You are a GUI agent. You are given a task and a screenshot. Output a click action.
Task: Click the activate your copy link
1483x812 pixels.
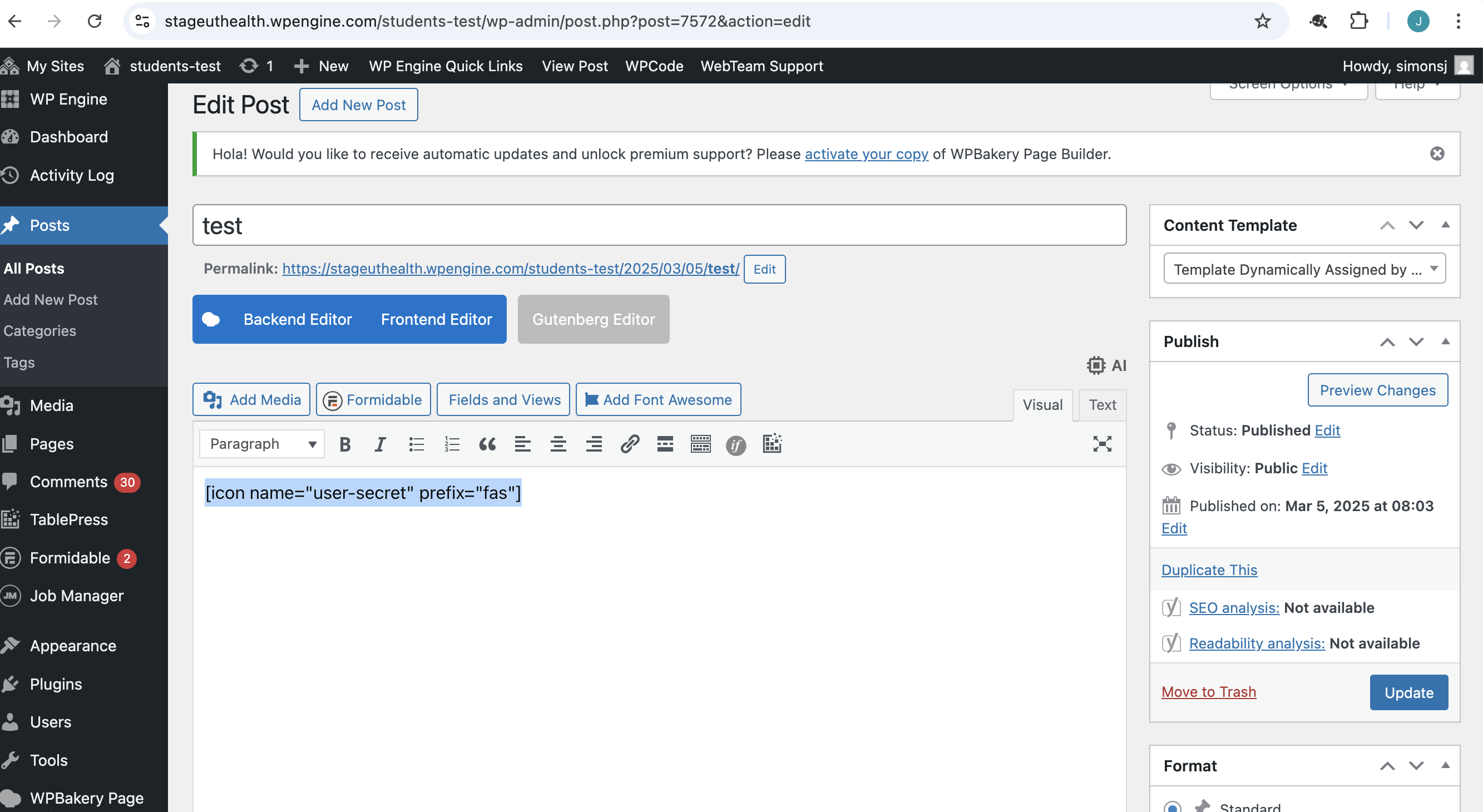point(866,154)
